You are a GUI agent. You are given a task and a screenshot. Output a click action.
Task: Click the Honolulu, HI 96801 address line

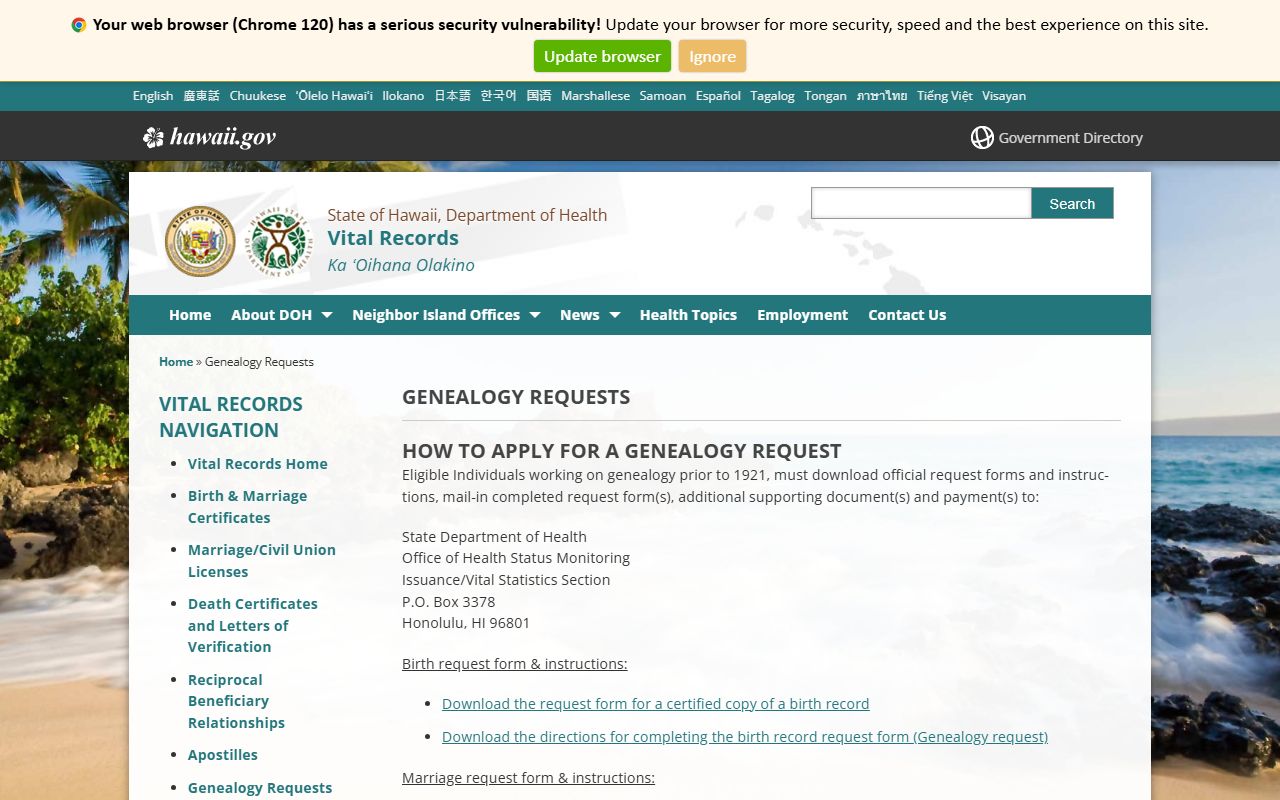pos(466,623)
